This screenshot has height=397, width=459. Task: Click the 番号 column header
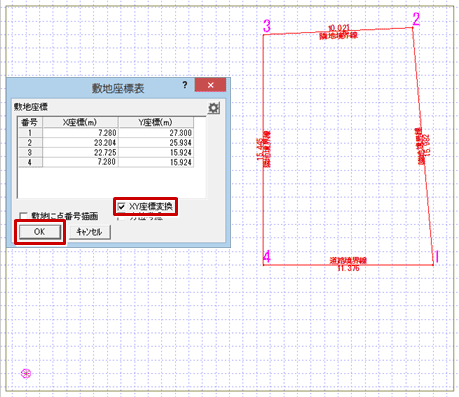30,122
